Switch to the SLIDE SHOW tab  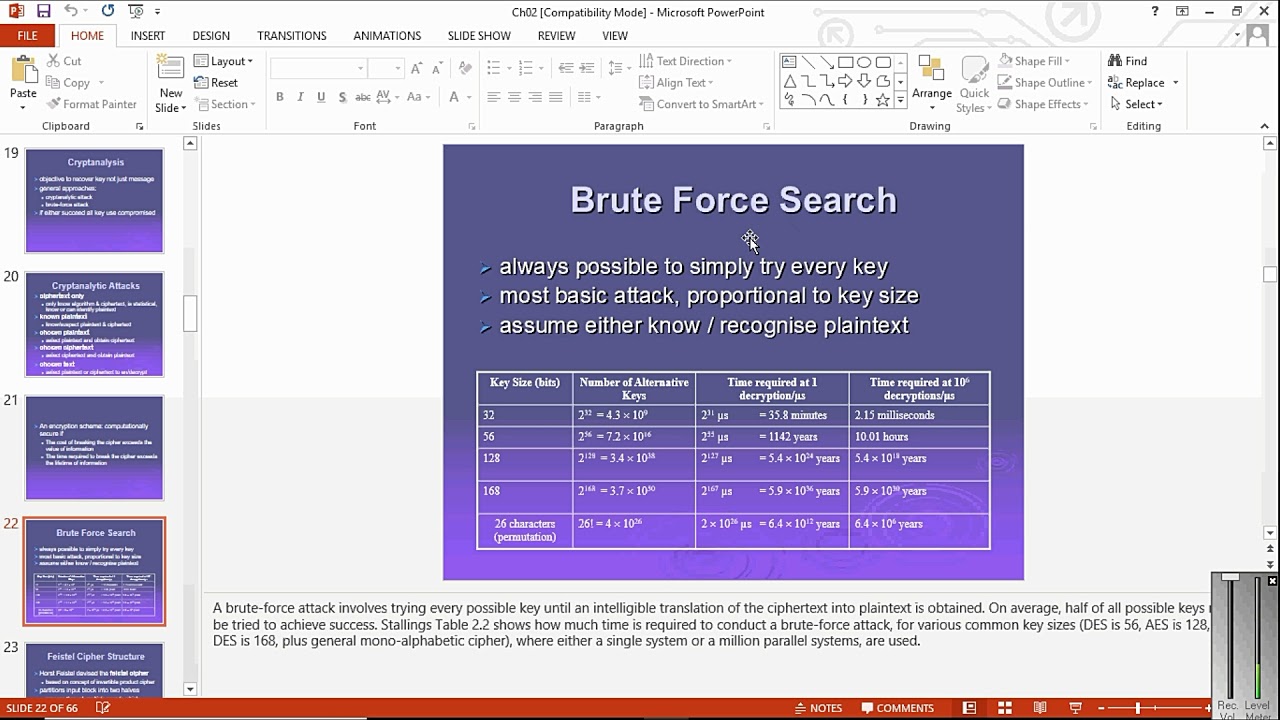click(479, 36)
